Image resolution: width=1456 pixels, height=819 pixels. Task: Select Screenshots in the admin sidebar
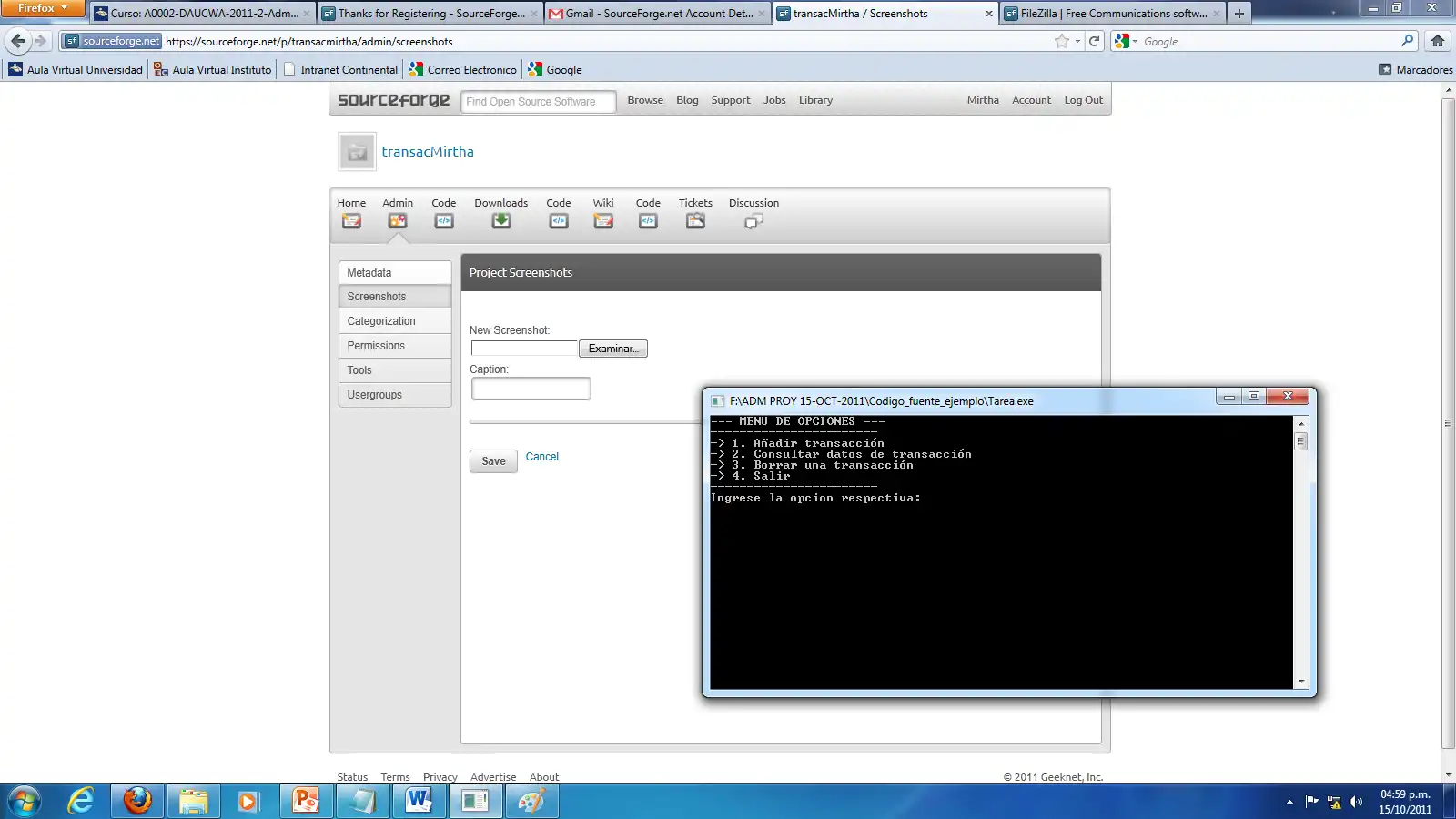coord(395,297)
